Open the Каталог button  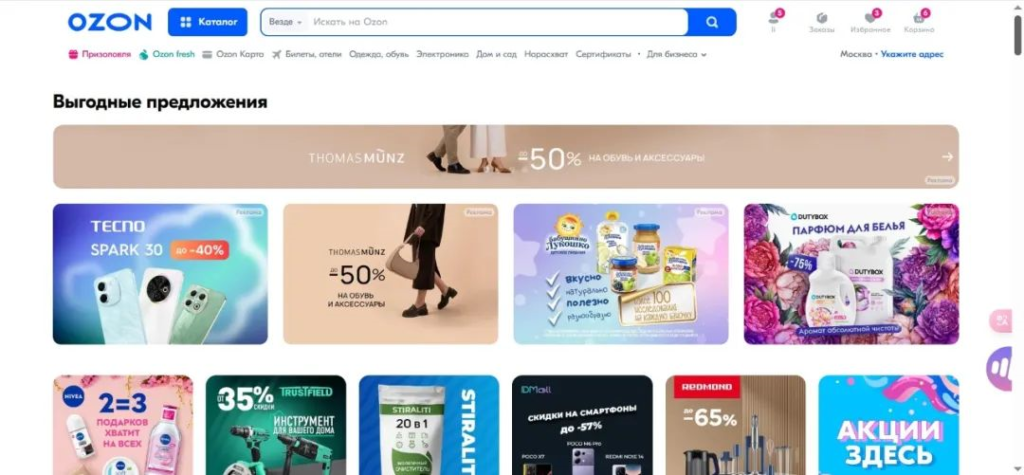[208, 22]
